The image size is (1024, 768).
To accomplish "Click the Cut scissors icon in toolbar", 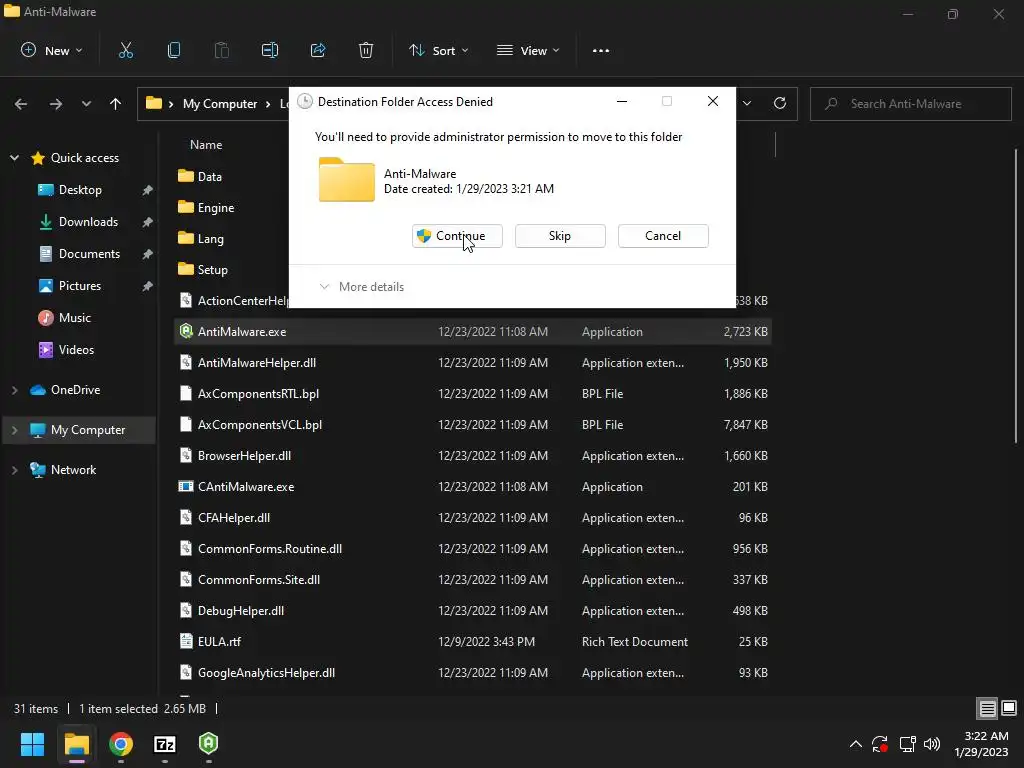I will click(x=125, y=50).
